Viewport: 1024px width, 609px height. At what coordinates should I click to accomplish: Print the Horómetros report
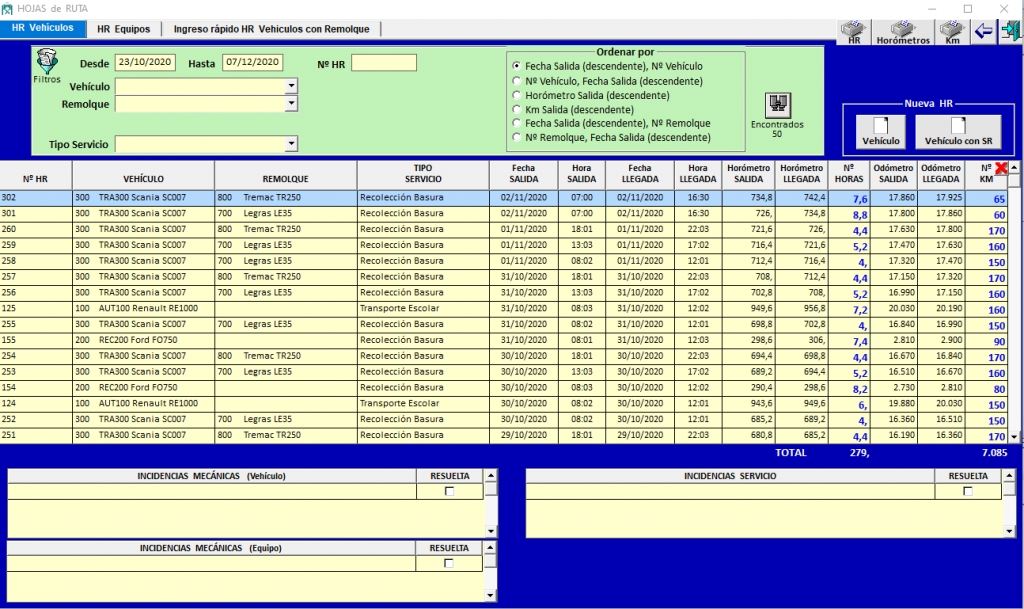click(903, 32)
